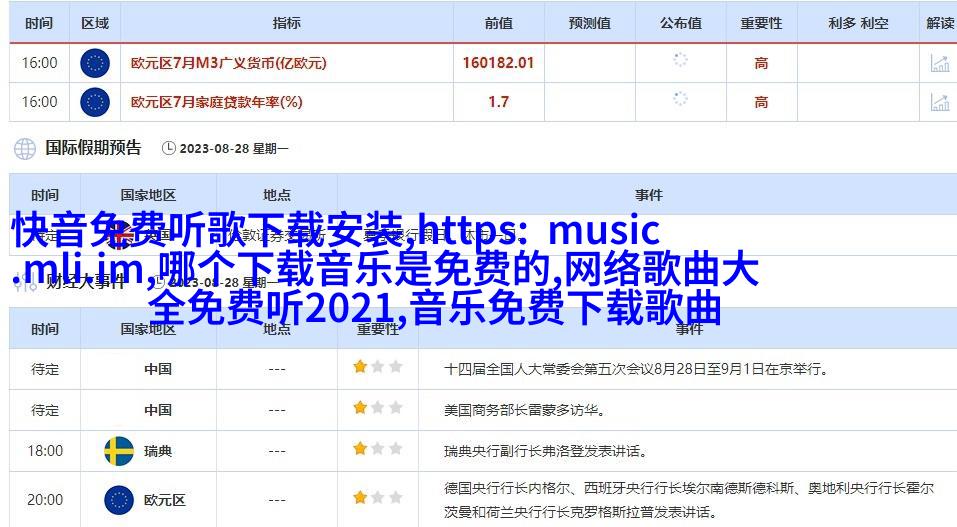Click the Sweden flag icon beside 瑞典
Screen dimensions: 957x527
coord(119,451)
